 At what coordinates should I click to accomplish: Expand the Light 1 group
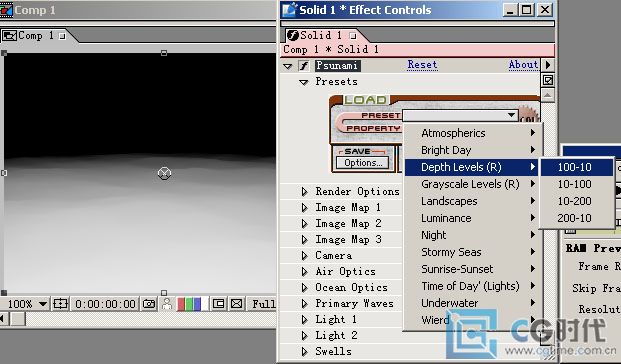[x=304, y=319]
